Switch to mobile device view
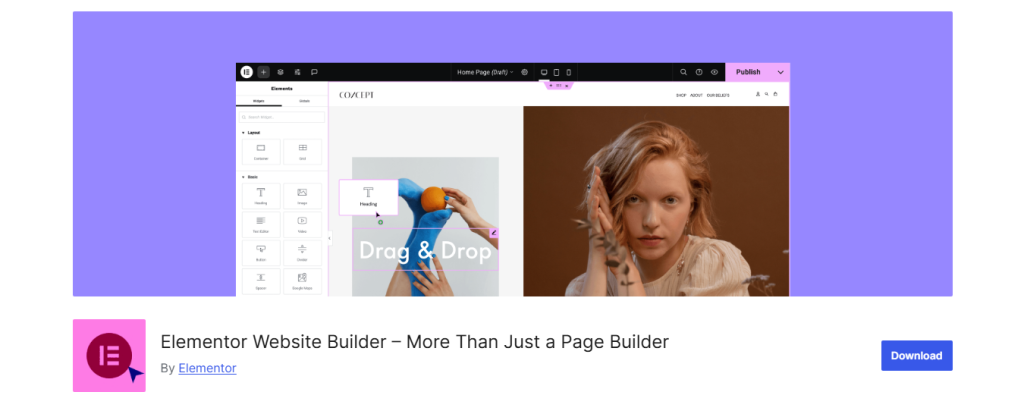Viewport: 1024px width, 414px height. tap(569, 72)
